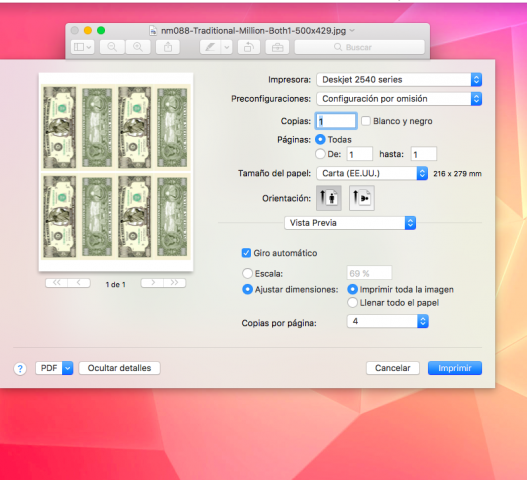Image resolution: width=527 pixels, height=480 pixels.
Task: Click the rotate image icon
Action: pos(249,47)
